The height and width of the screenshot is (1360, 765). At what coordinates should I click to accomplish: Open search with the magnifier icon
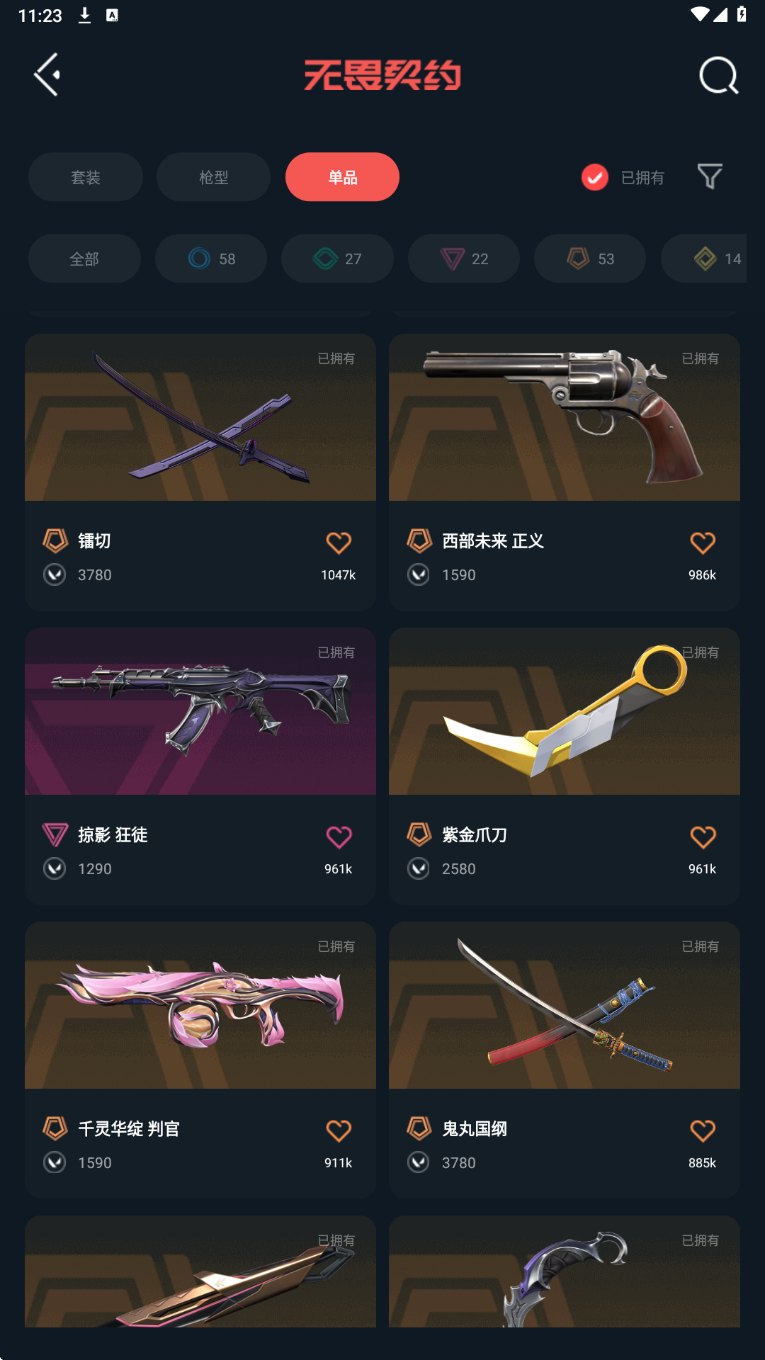[718, 75]
